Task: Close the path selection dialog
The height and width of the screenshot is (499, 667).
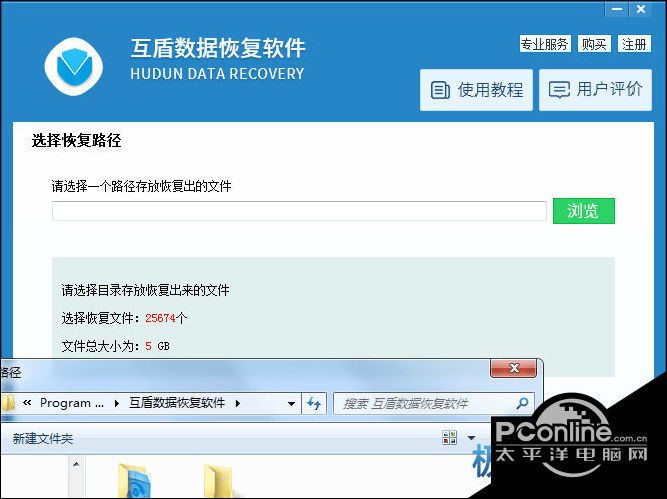Action: [513, 368]
